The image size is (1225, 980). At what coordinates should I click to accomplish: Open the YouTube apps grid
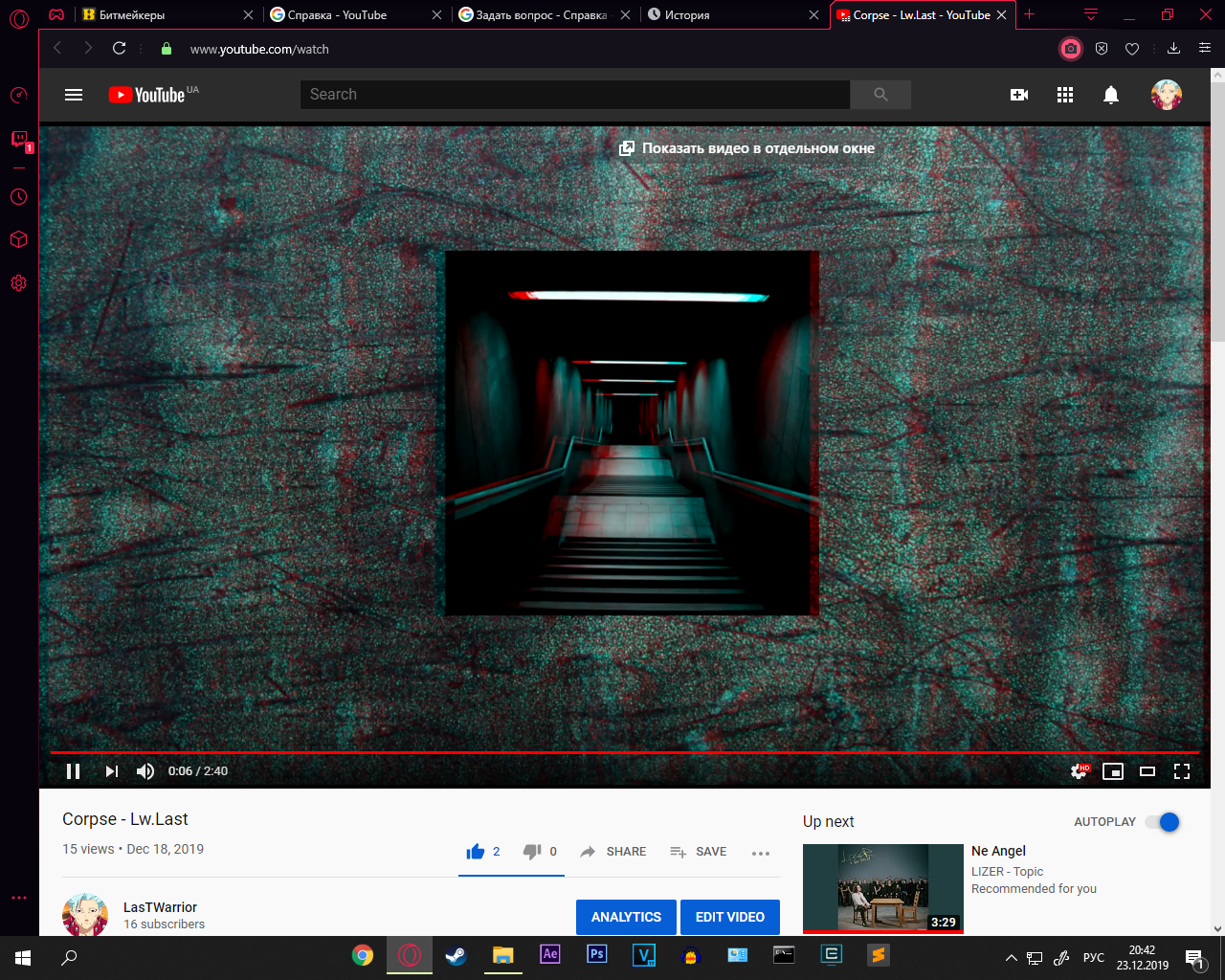(x=1065, y=95)
